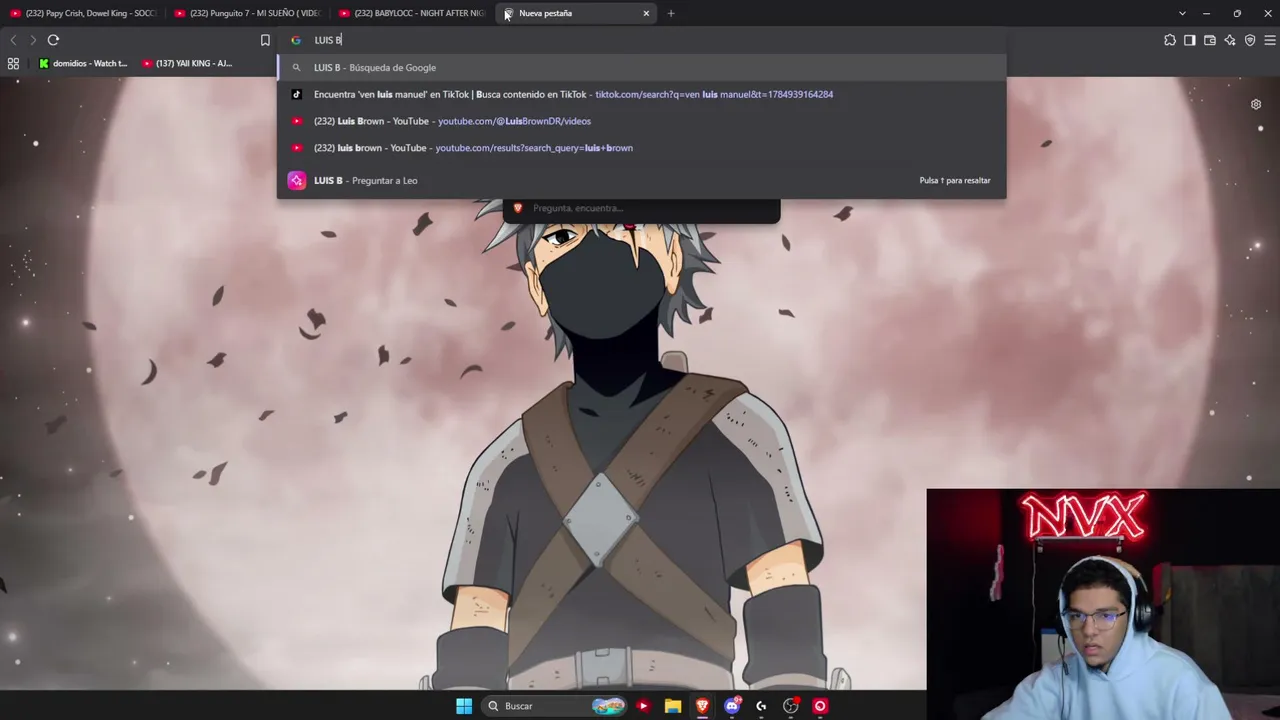Open Leo AI from the toolbar
Viewport: 1280px width, 720px height.
[x=1230, y=40]
